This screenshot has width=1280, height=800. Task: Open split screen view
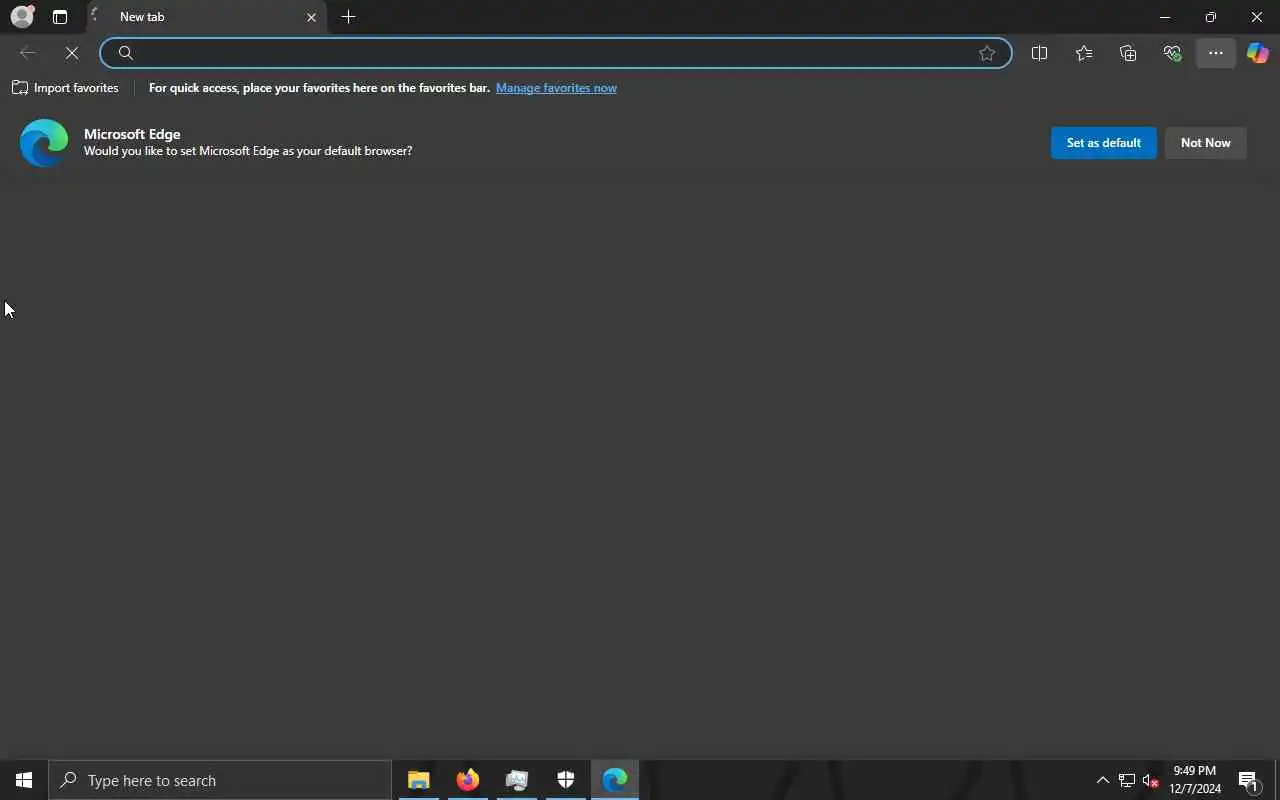coord(1039,53)
